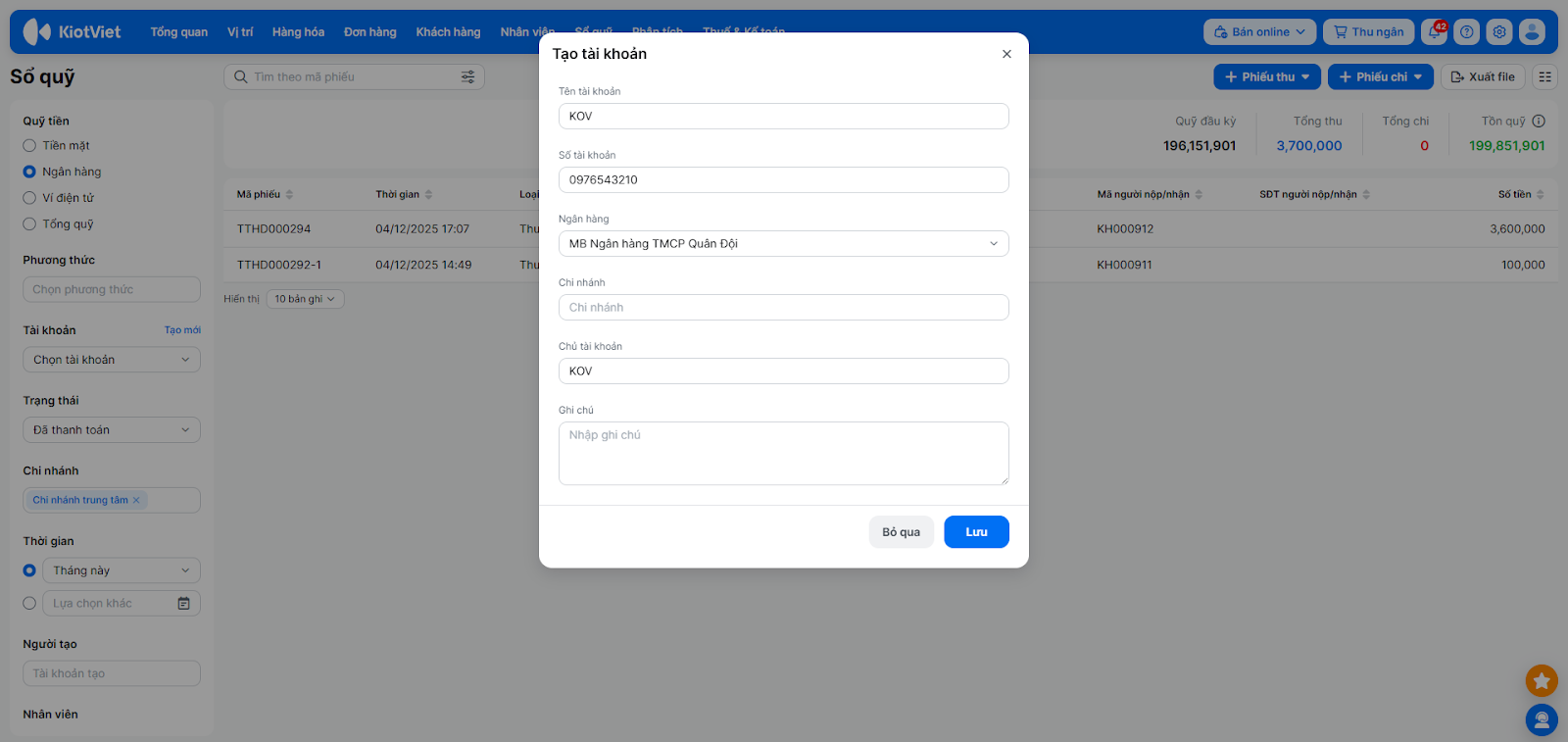Sort by Thời gian column arrows

pos(428,194)
